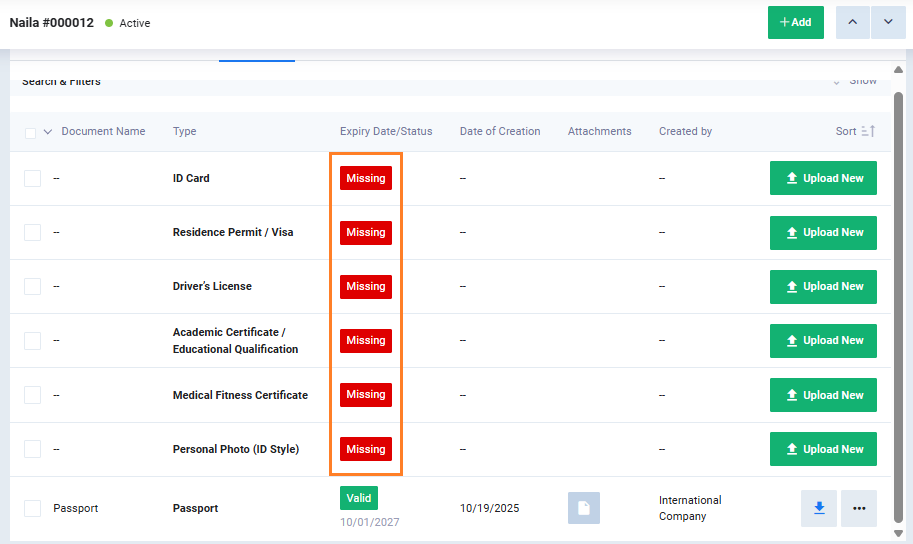Click the vertical scrollbar on the right

[898, 300]
